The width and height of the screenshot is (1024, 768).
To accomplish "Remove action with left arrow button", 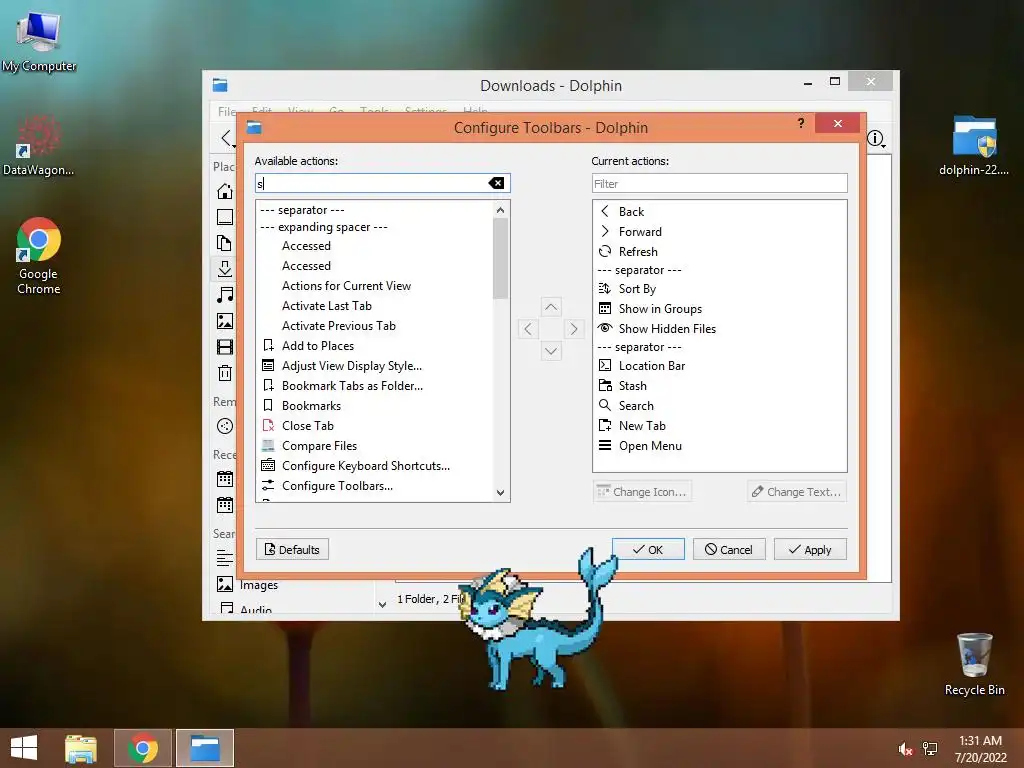I will click(528, 328).
